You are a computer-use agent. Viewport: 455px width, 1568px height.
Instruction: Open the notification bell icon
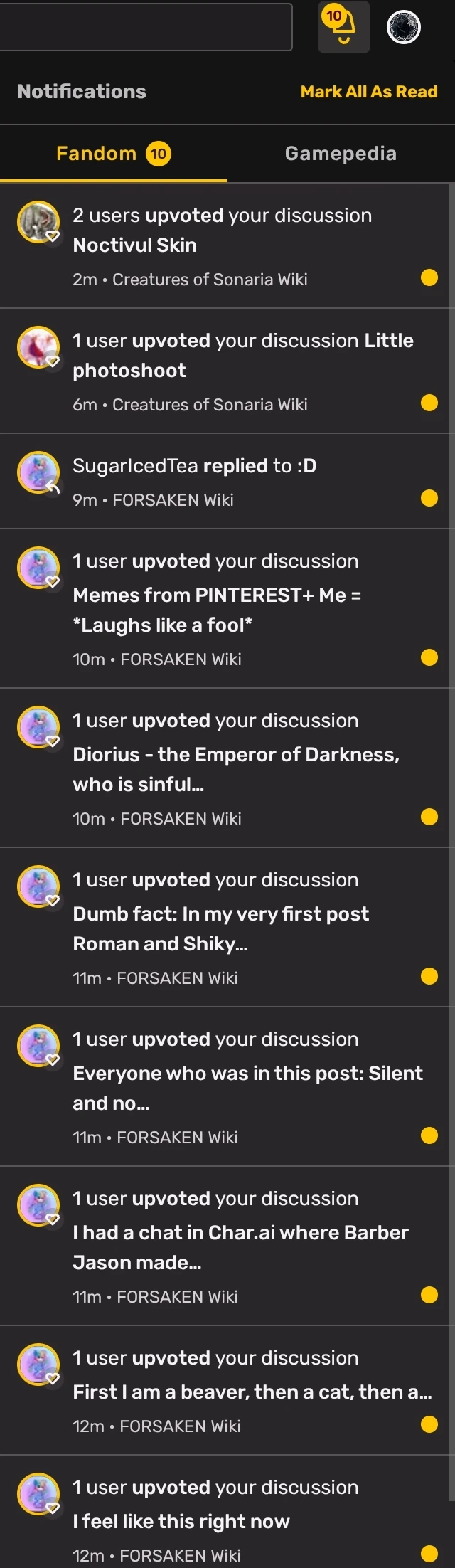[x=343, y=27]
